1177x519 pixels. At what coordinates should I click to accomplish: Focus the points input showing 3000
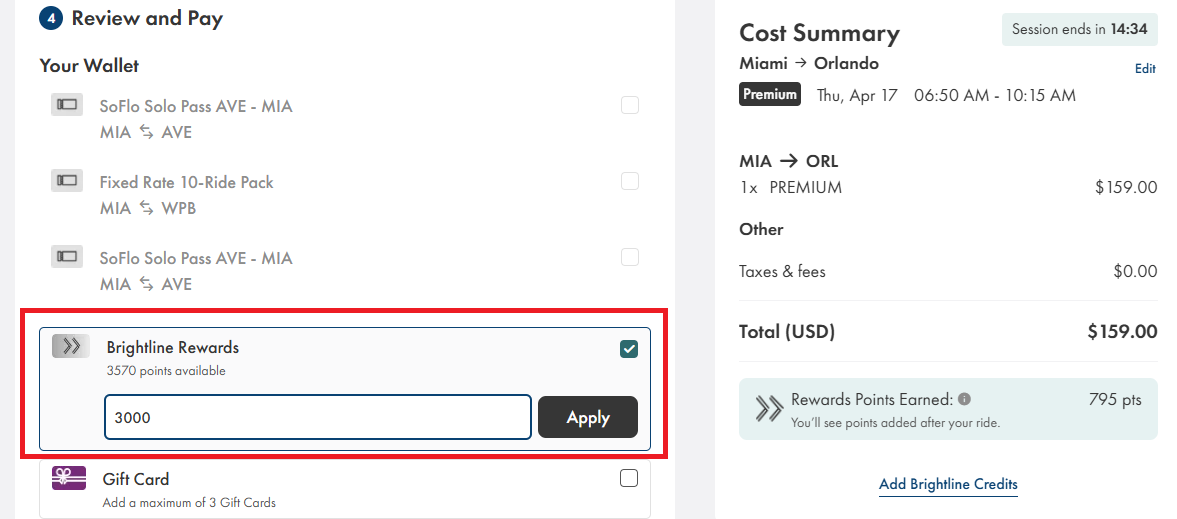tap(317, 417)
